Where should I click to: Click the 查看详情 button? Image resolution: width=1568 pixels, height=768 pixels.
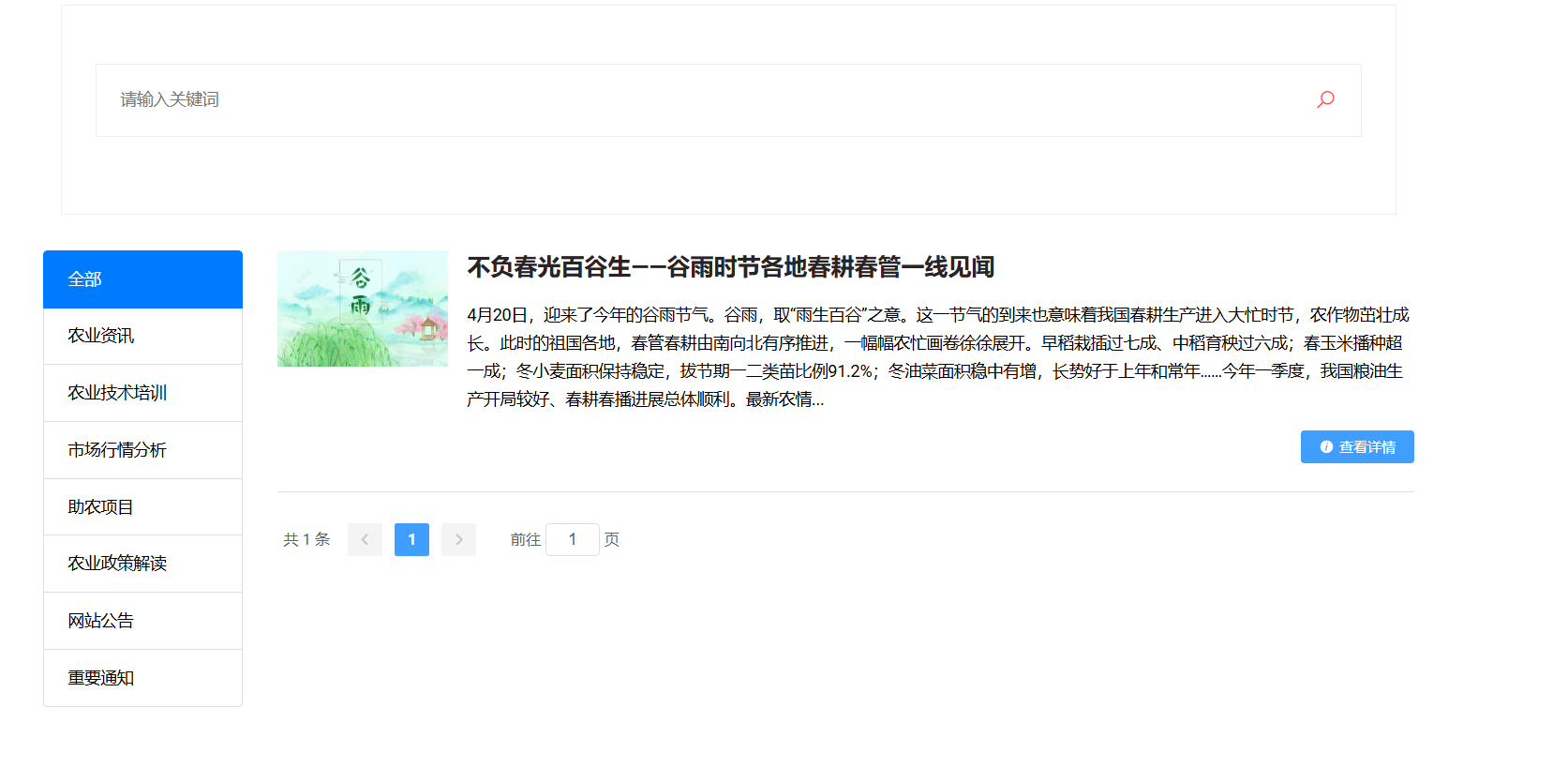pyautogui.click(x=1357, y=447)
